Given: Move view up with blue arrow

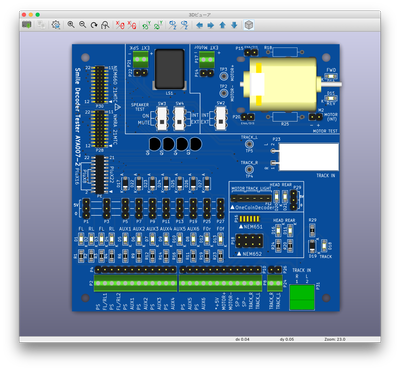Looking at the screenshot, I should pos(222,25).
